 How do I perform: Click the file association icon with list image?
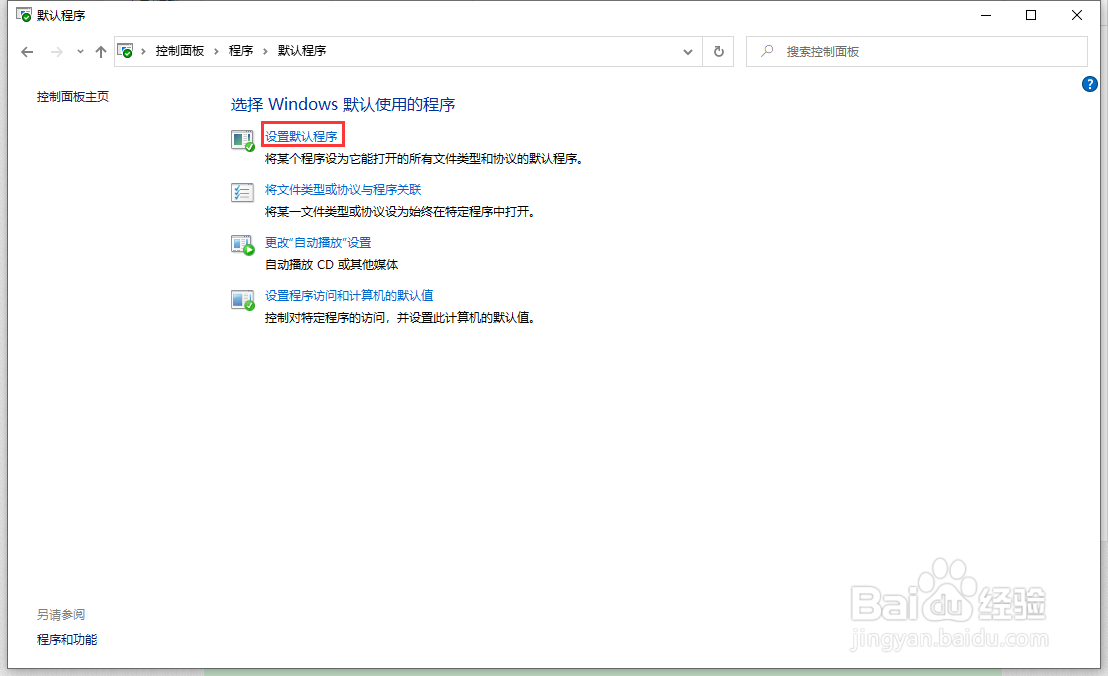pos(243,191)
